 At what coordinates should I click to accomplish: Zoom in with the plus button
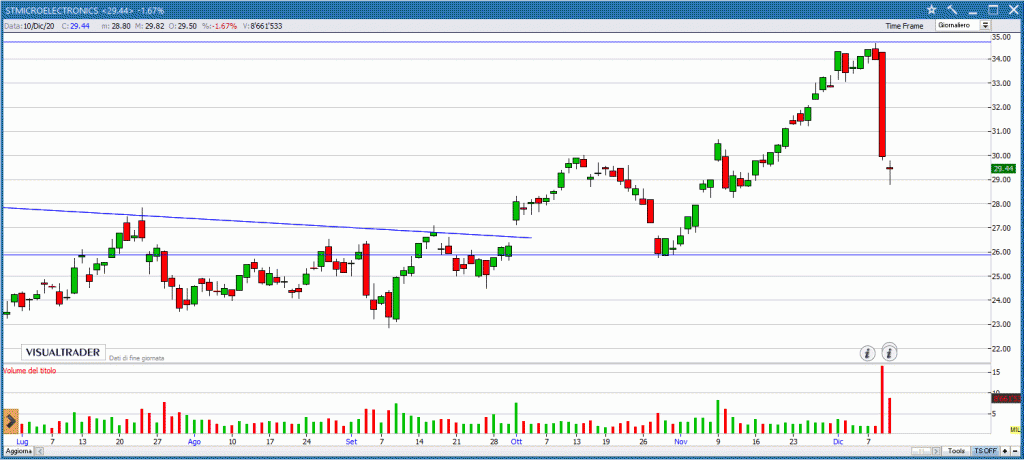[x=1005, y=451]
